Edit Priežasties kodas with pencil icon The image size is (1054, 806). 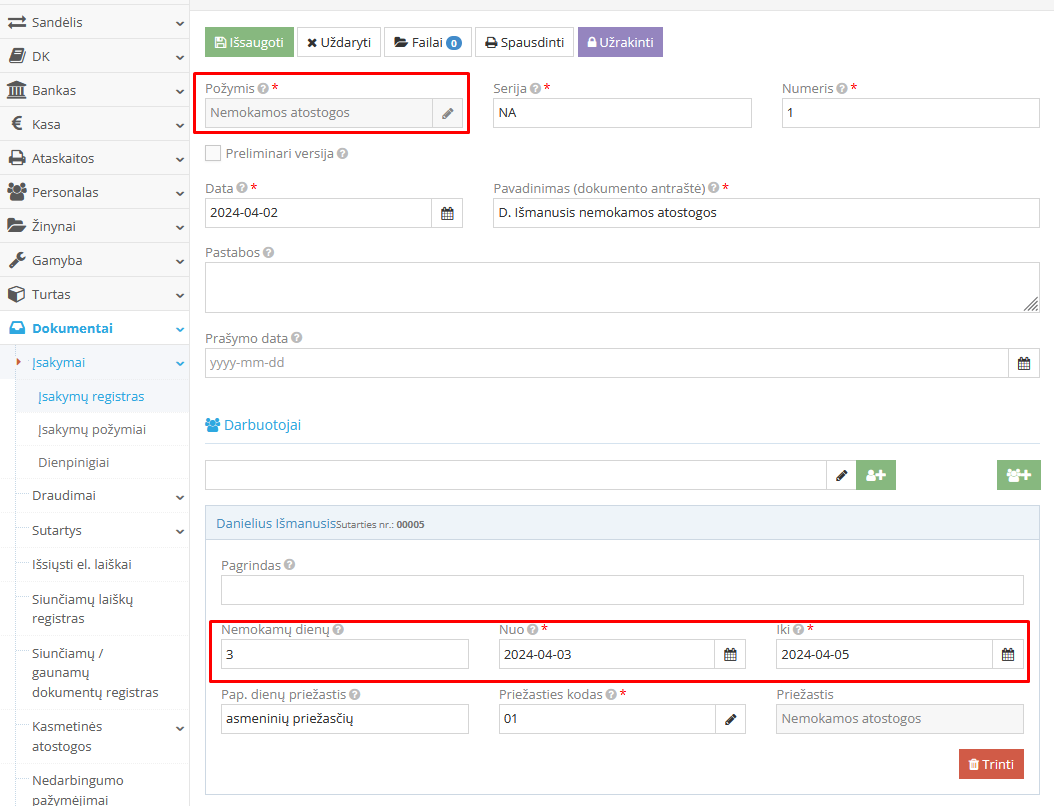pos(730,719)
